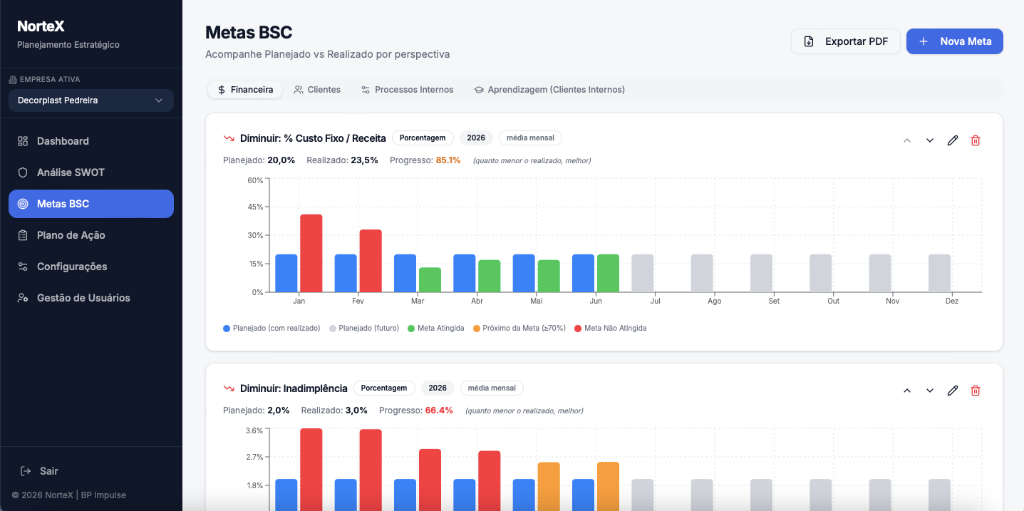The height and width of the screenshot is (511, 1024).
Task: Click the trend-down icon beside Custo Fixo
Action: pos(229,138)
